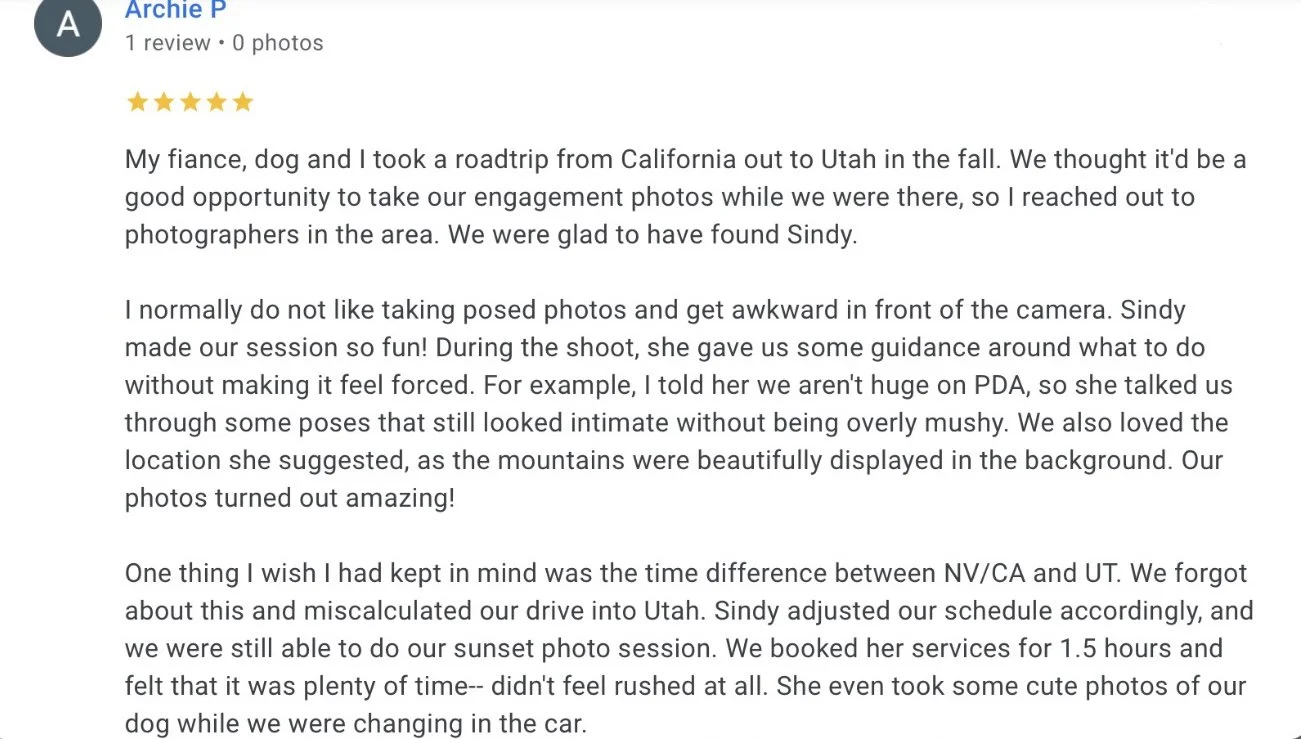Click the third star of the rating
This screenshot has height=739, width=1301.
[x=190, y=102]
